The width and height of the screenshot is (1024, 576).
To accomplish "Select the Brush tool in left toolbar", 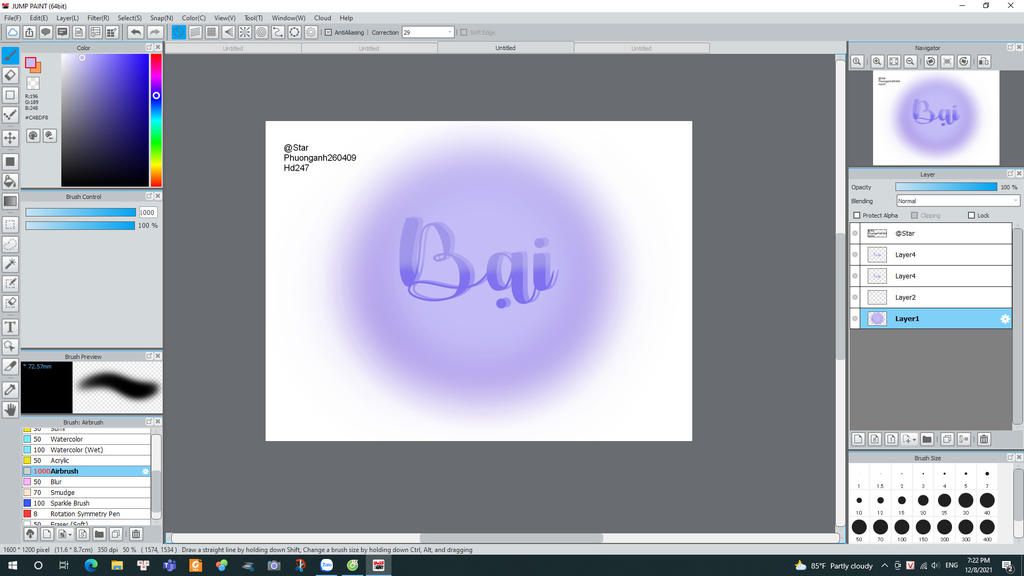I will click(x=10, y=56).
